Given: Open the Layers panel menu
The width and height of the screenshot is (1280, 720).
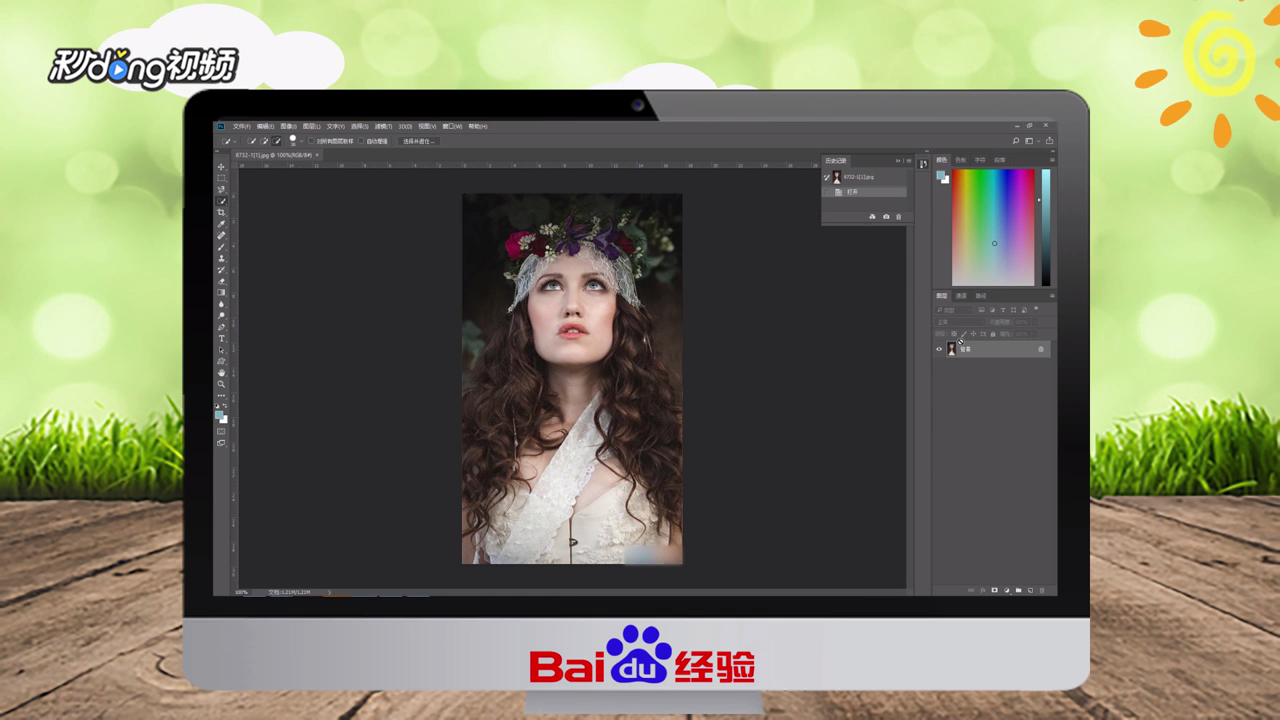Looking at the screenshot, I should (1052, 296).
